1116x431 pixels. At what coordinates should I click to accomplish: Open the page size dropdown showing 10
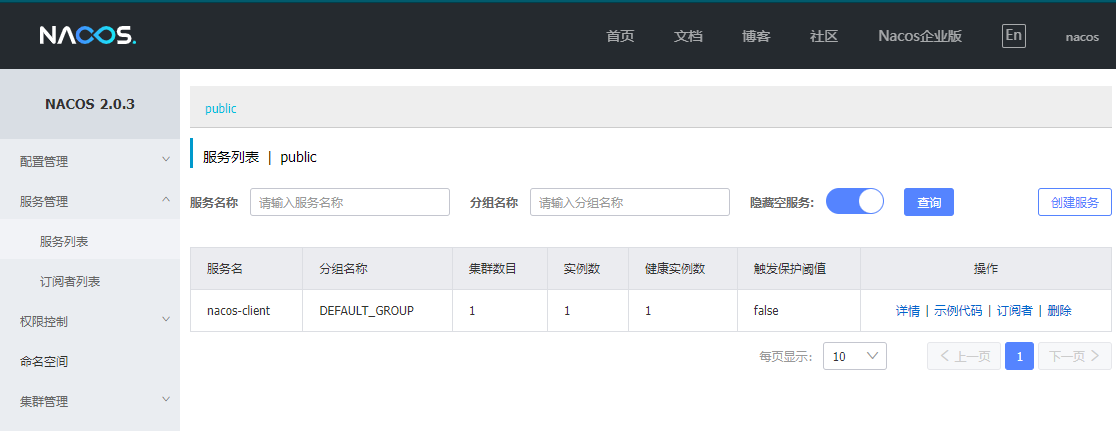(855, 356)
